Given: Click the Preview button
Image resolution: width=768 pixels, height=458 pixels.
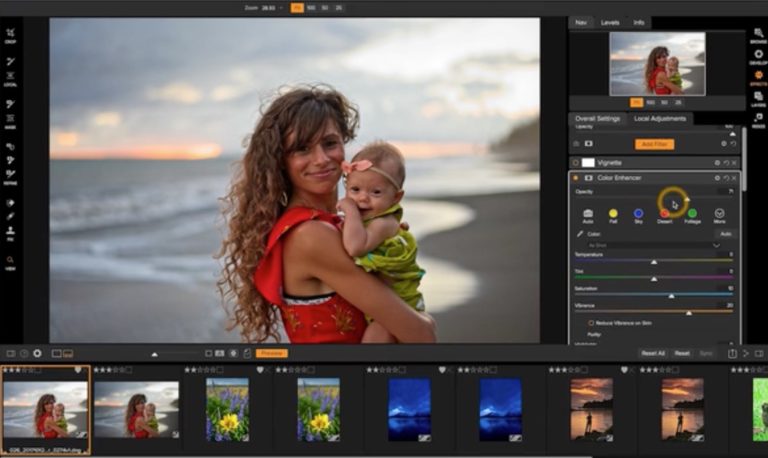Looking at the screenshot, I should coord(271,353).
